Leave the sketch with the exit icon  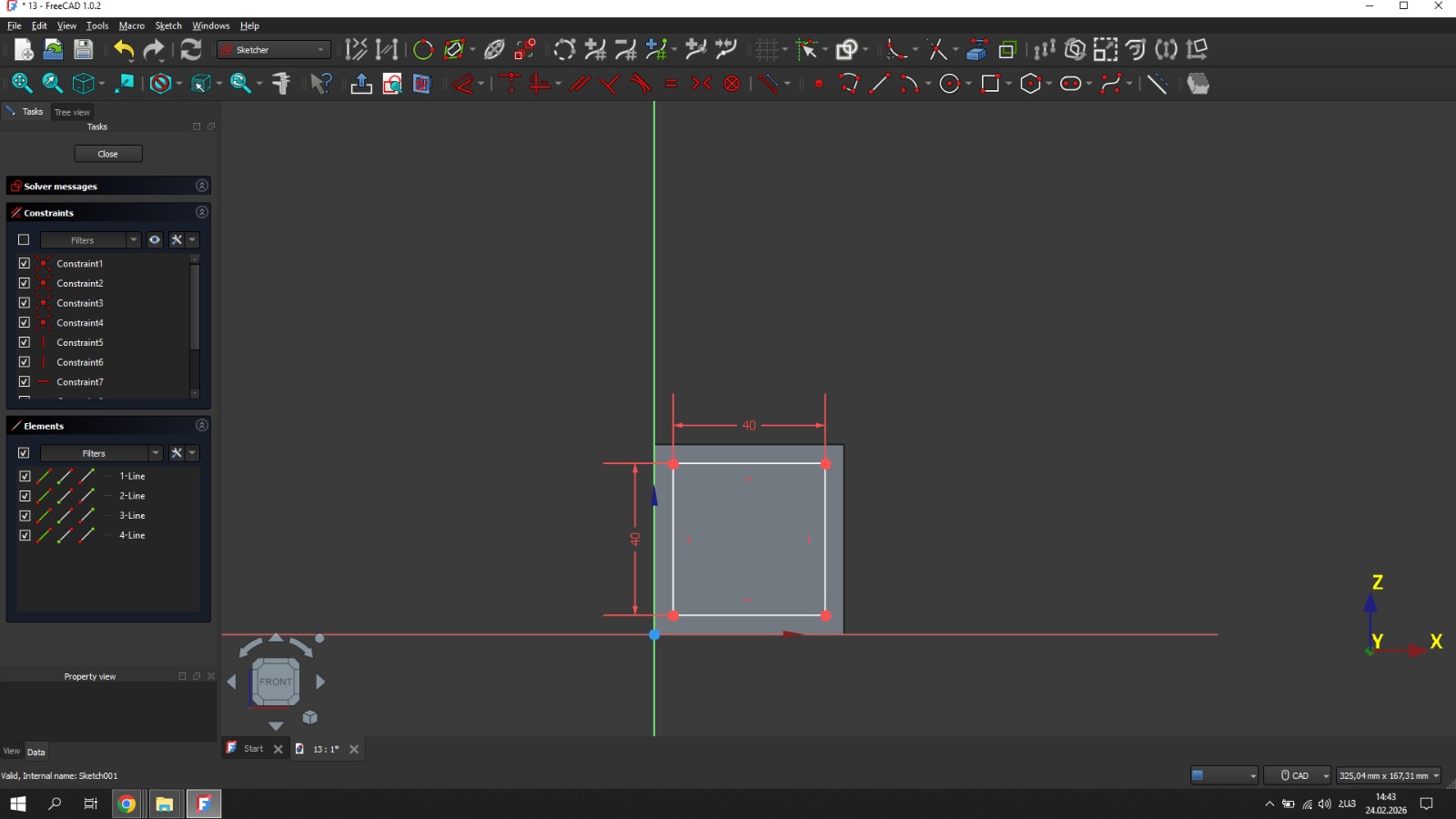361,84
